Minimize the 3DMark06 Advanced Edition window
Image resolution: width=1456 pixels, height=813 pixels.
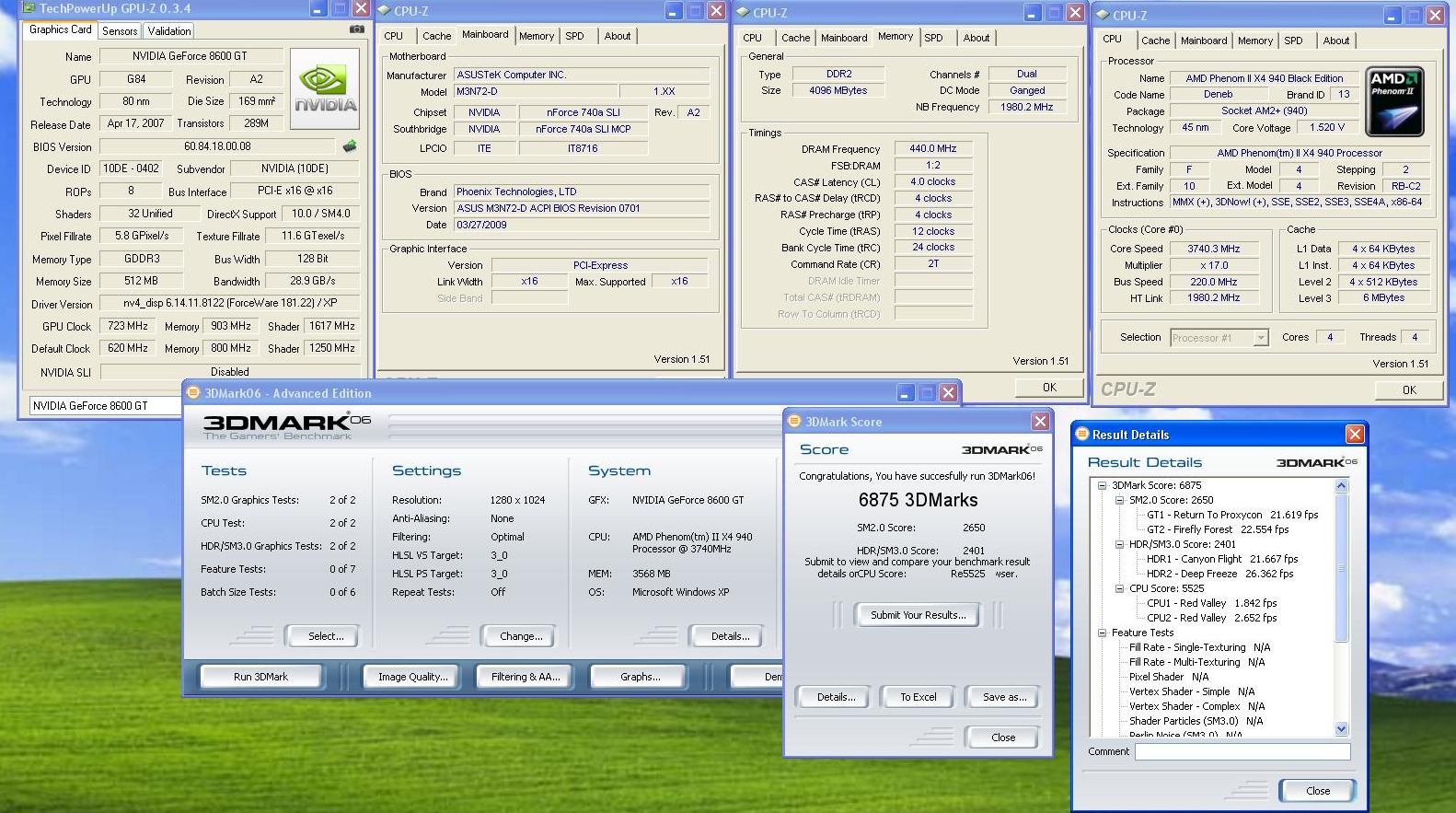point(906,393)
